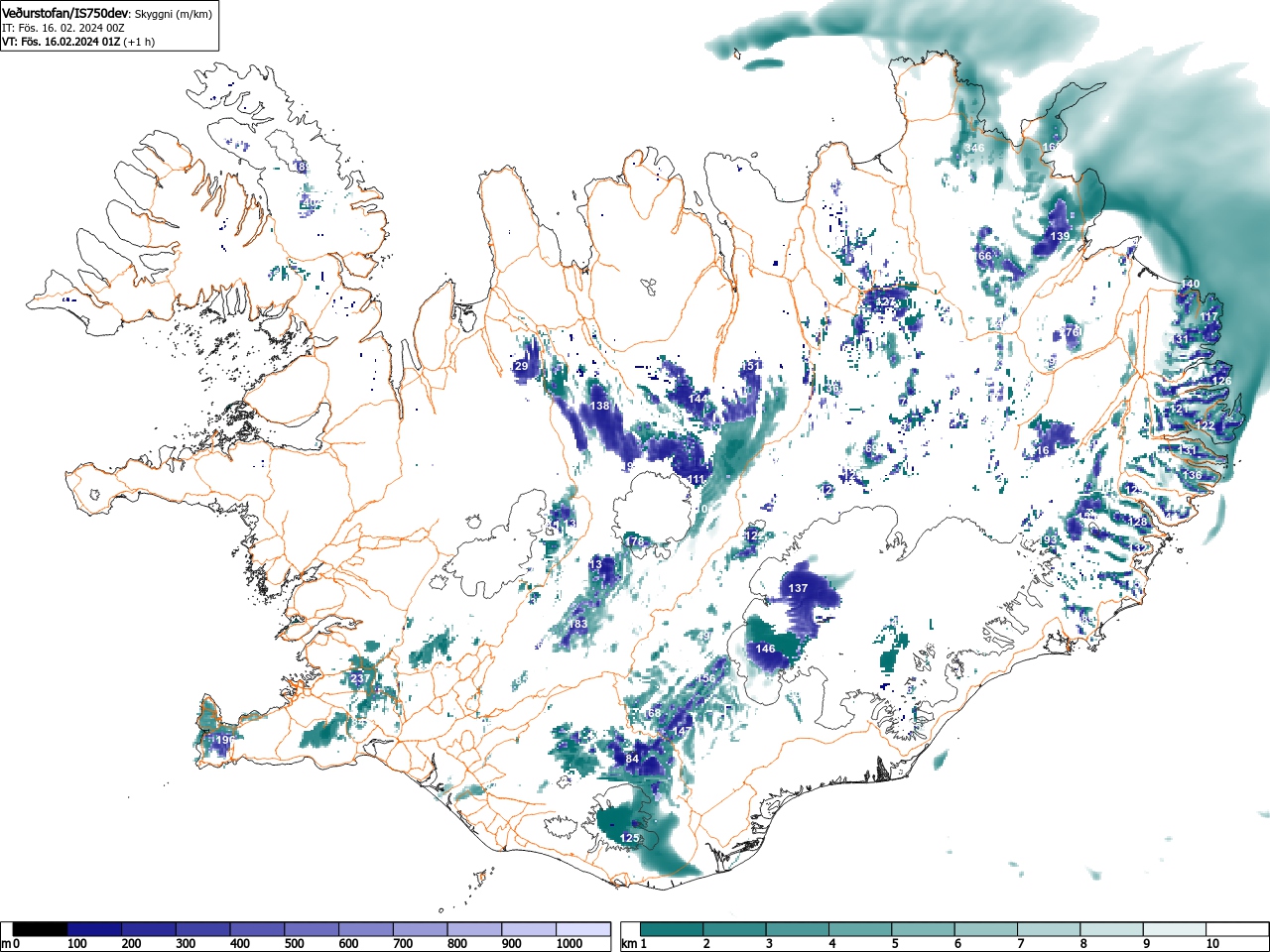This screenshot has width=1270, height=952.
Task: Click the '500' tick label in the meter legend
Action: pyautogui.click(x=294, y=944)
